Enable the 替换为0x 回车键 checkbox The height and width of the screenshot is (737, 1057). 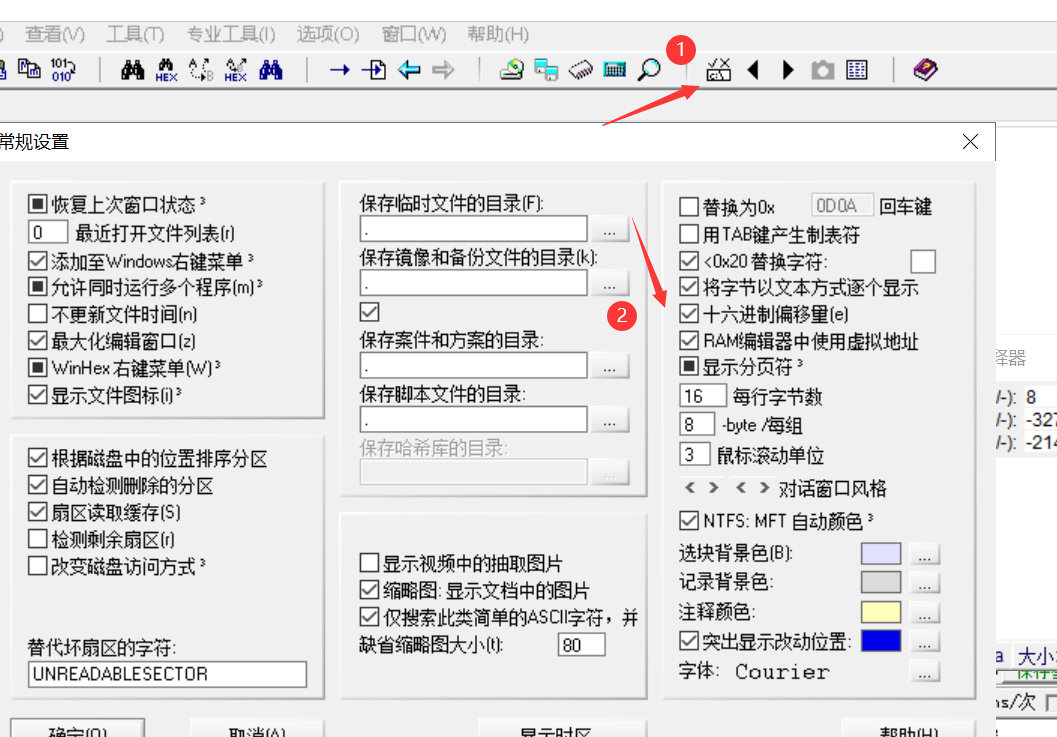(690, 204)
